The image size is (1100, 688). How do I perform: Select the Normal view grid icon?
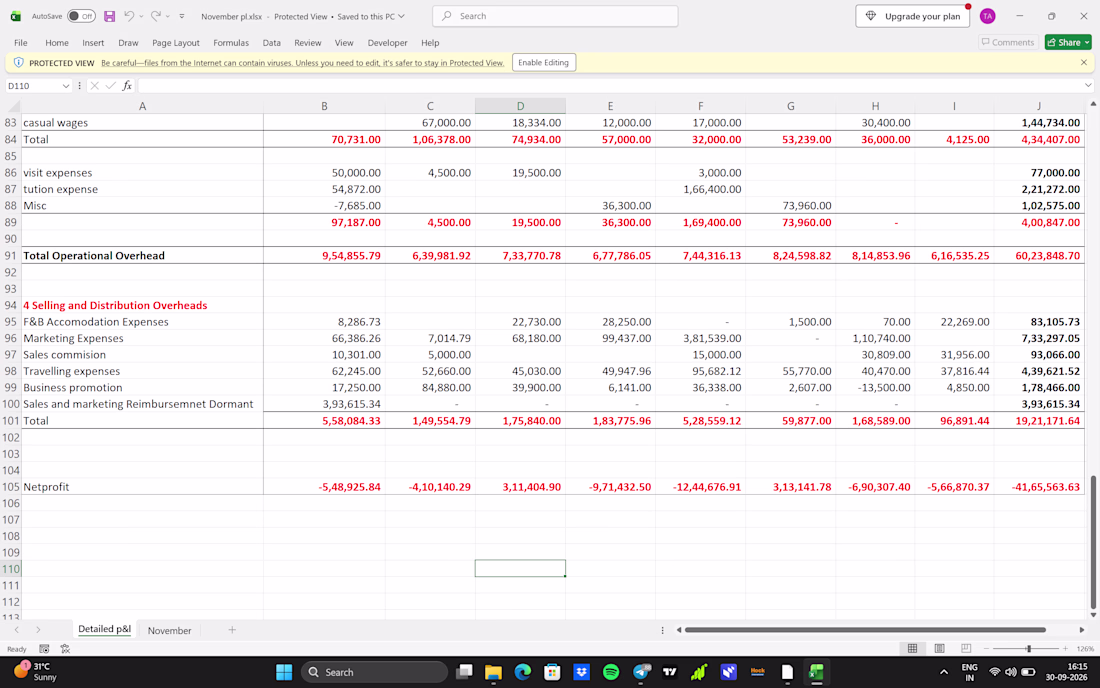[912, 649]
